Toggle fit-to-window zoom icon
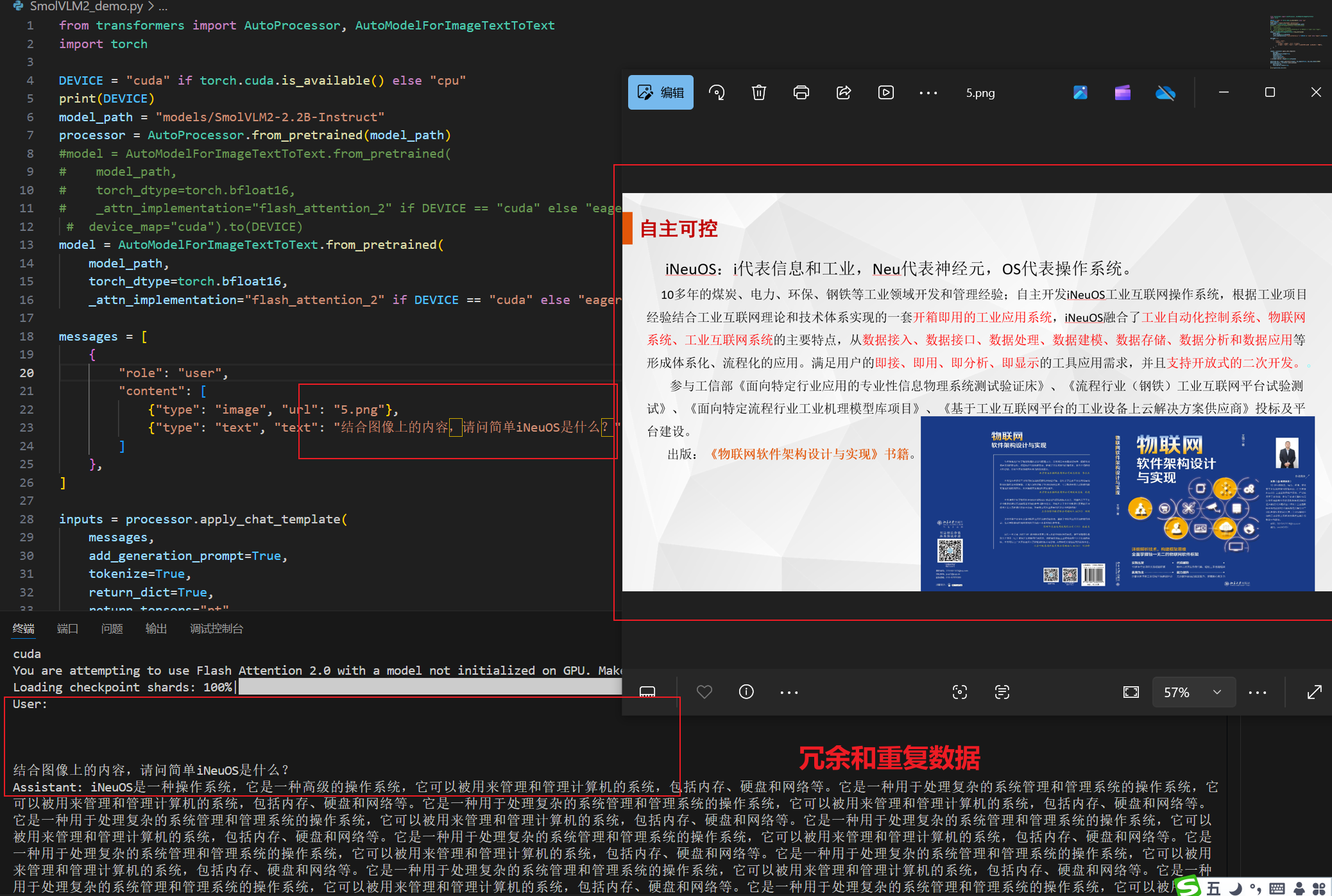The width and height of the screenshot is (1332, 896). [1131, 692]
